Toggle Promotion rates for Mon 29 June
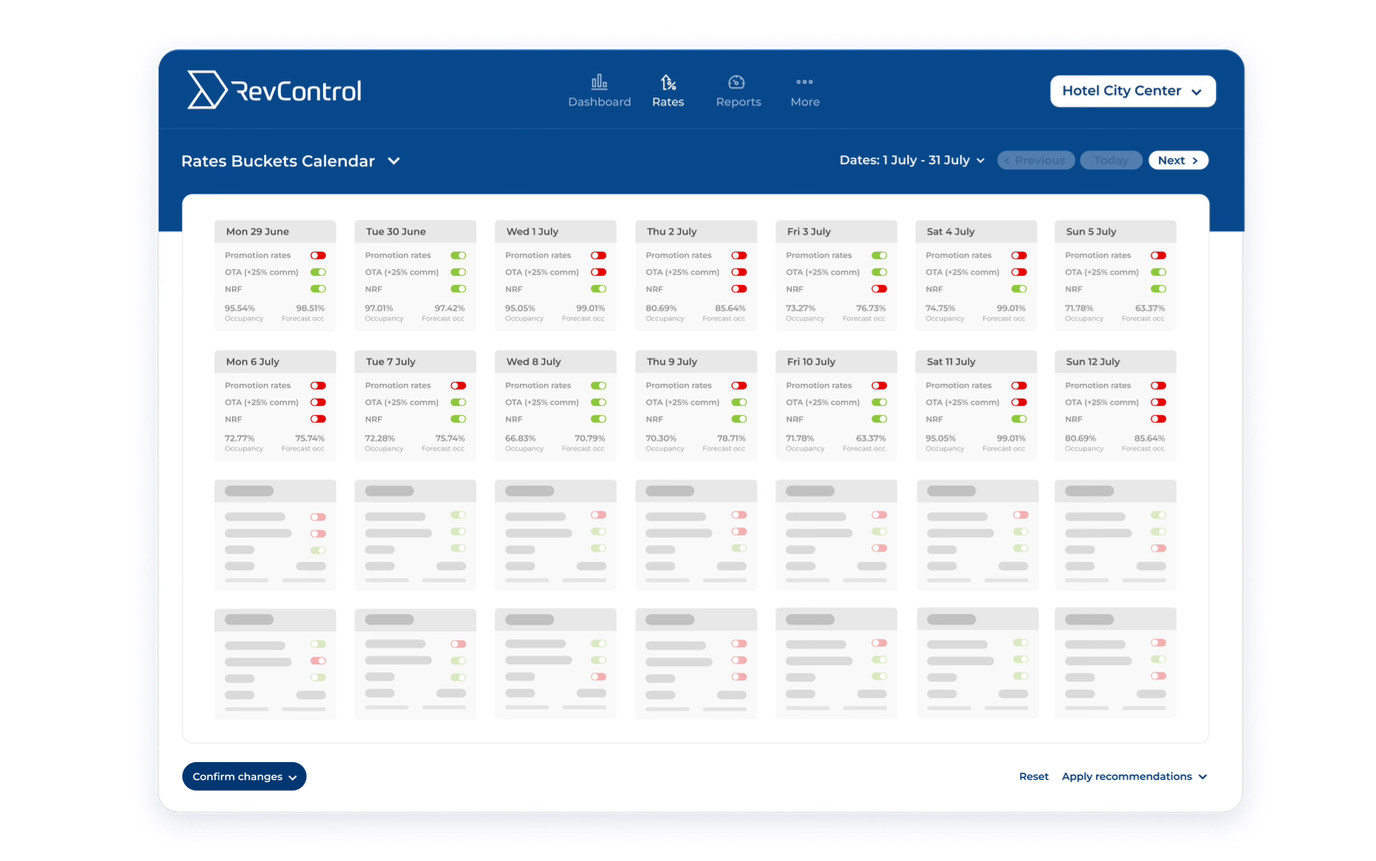Screen dimensions: 1376x861 tap(318, 256)
